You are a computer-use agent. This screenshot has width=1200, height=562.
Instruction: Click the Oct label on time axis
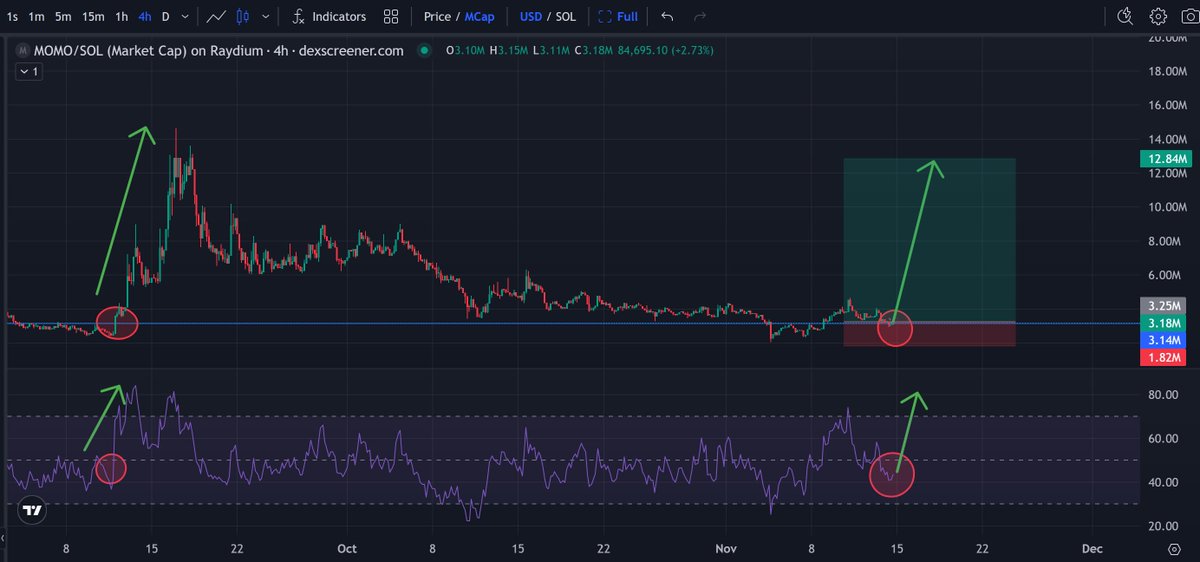[347, 549]
